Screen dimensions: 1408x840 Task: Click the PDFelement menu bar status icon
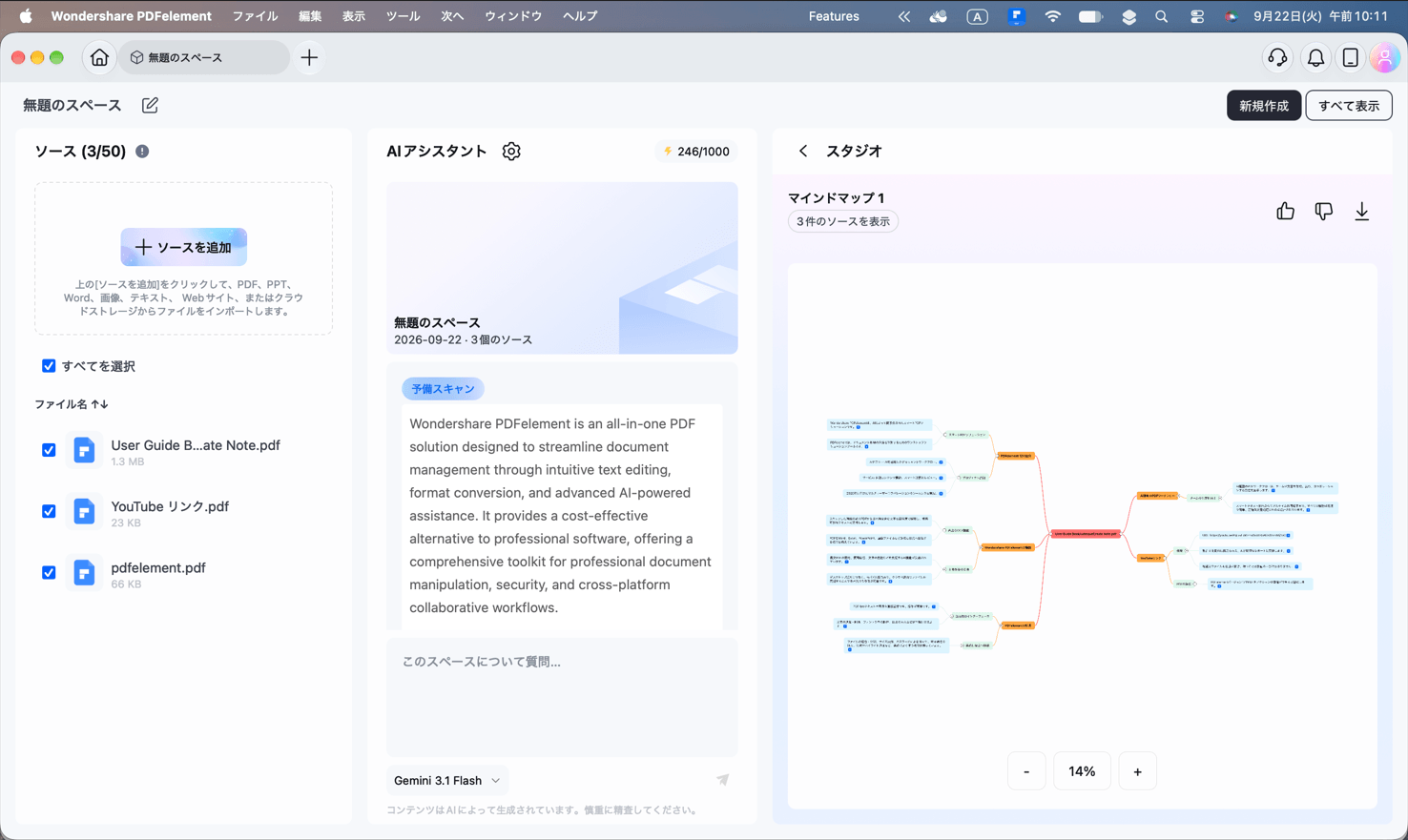(1016, 16)
